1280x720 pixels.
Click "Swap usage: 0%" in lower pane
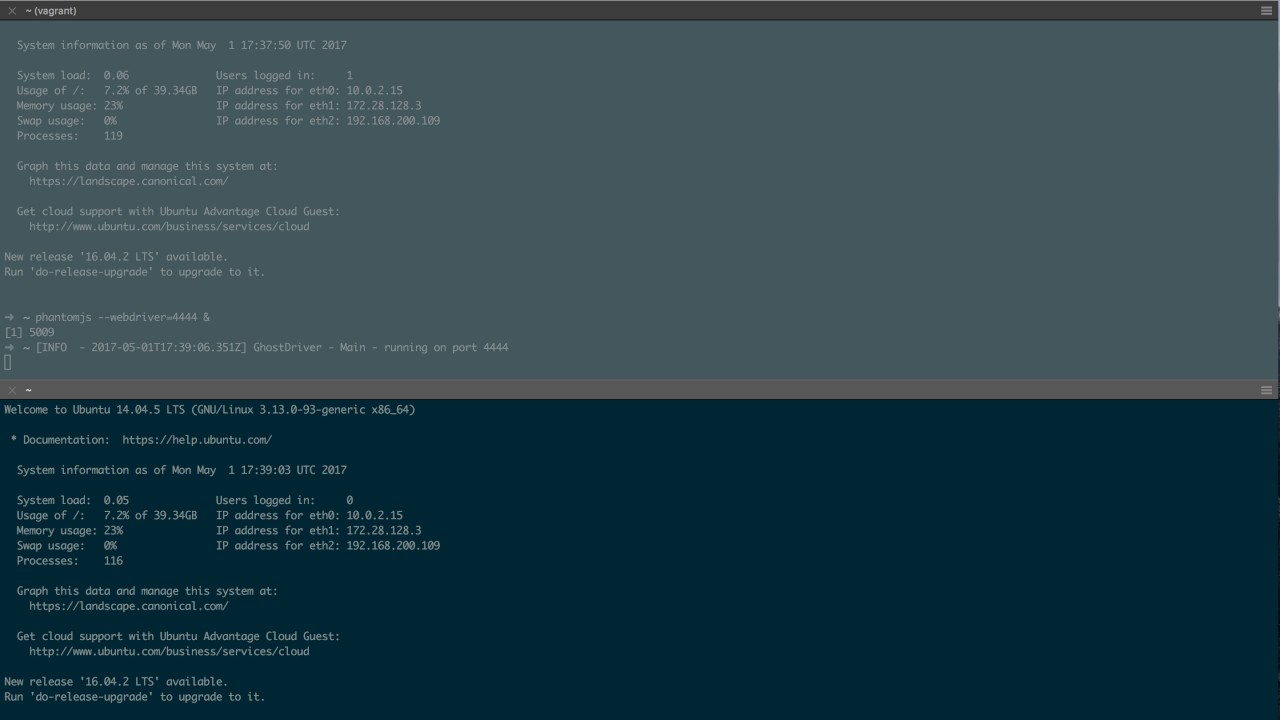[x=66, y=546]
